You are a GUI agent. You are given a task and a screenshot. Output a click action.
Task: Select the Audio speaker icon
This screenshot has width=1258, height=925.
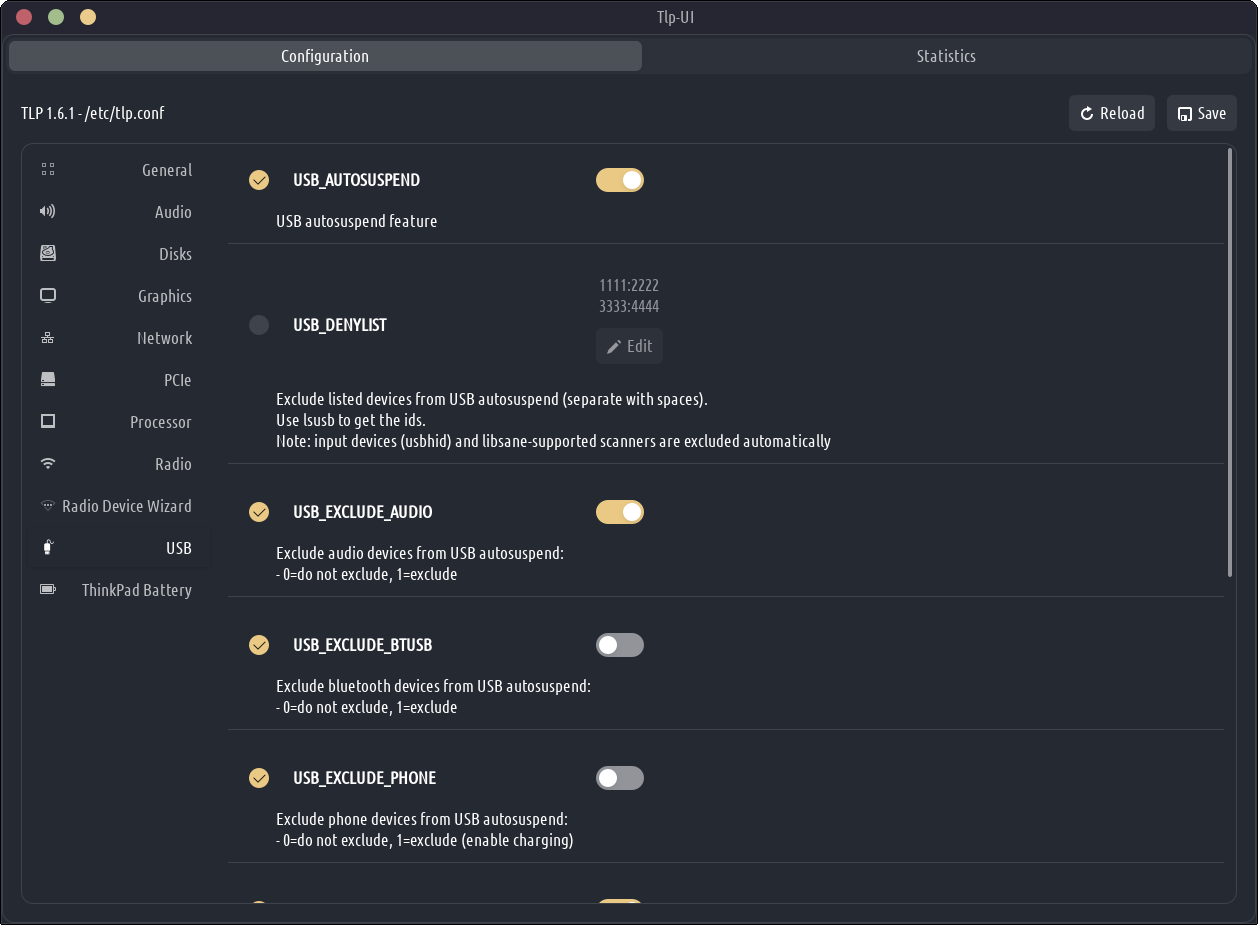pyautogui.click(x=48, y=212)
